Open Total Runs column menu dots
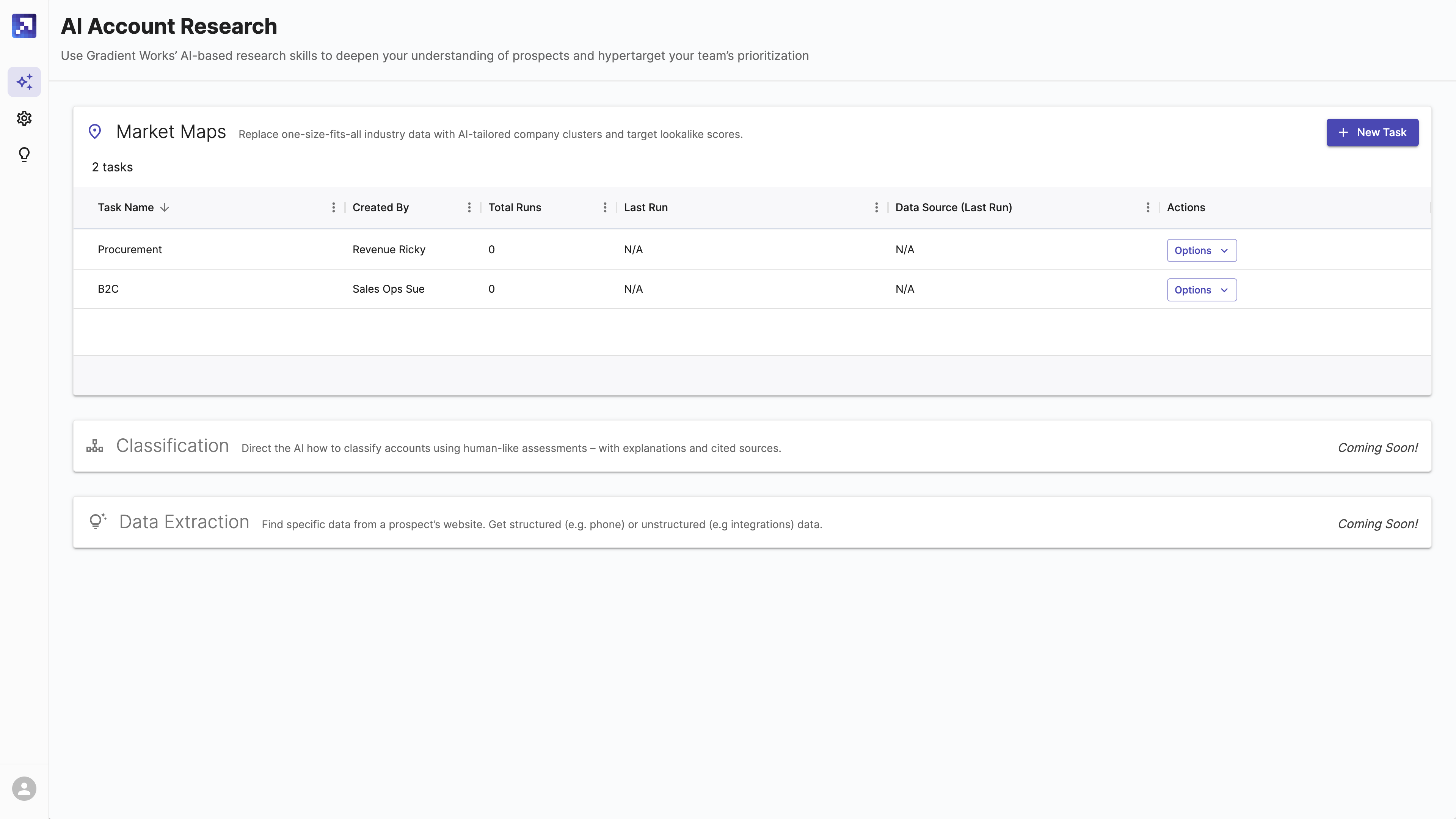The image size is (1456, 819). pyautogui.click(x=605, y=207)
